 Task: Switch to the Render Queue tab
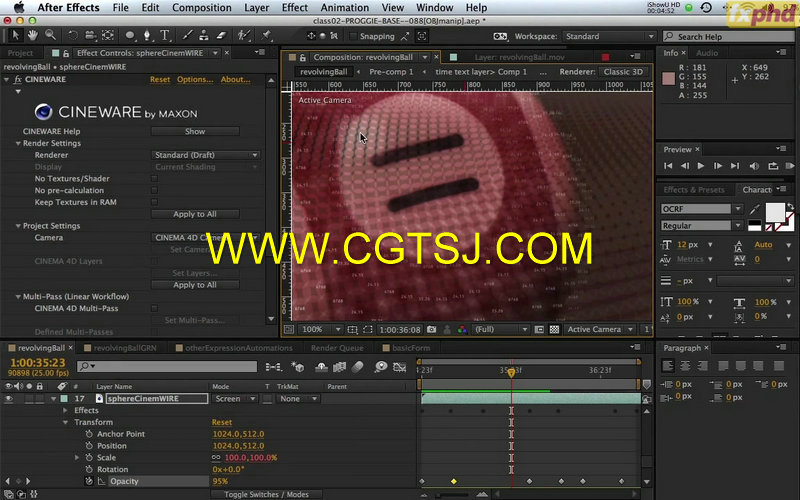337,348
